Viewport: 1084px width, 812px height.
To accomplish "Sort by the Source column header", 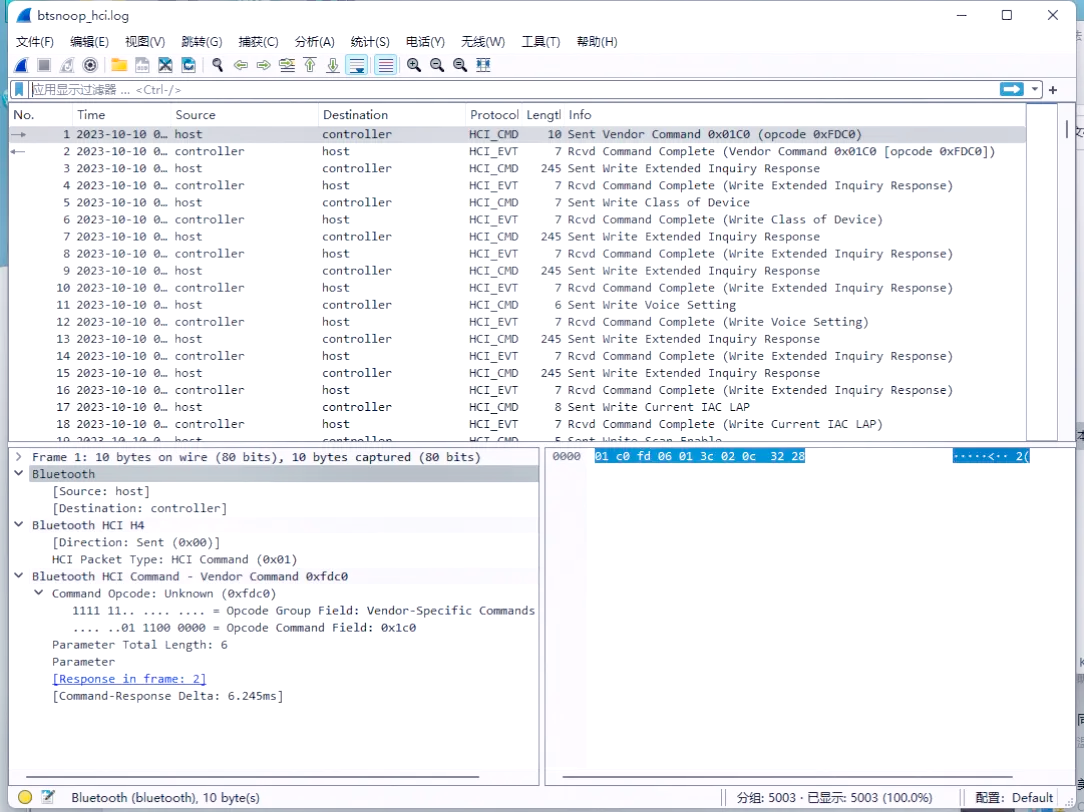I will 244,115.
